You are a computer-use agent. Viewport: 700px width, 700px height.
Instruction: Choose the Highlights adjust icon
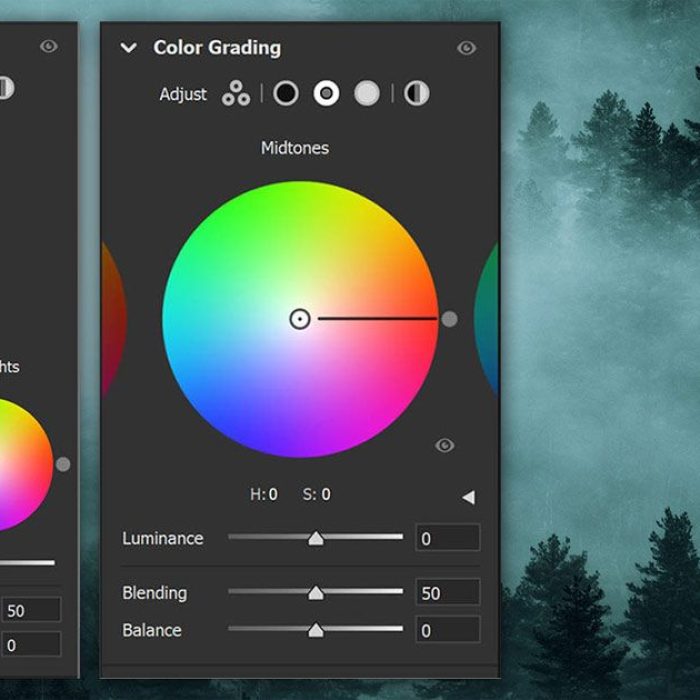(x=367, y=94)
